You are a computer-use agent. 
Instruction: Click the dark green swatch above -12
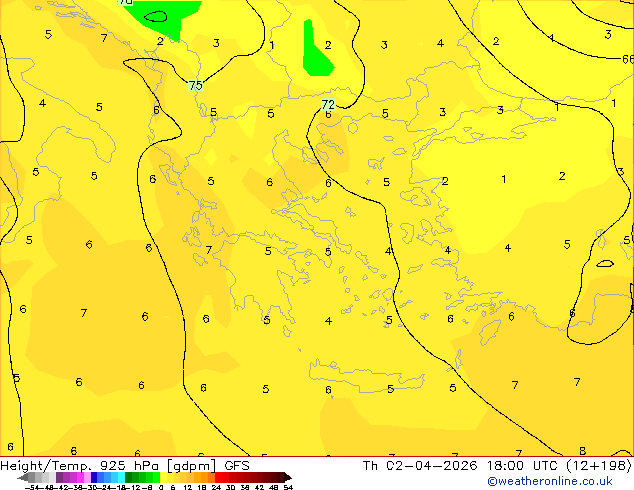tap(128, 477)
